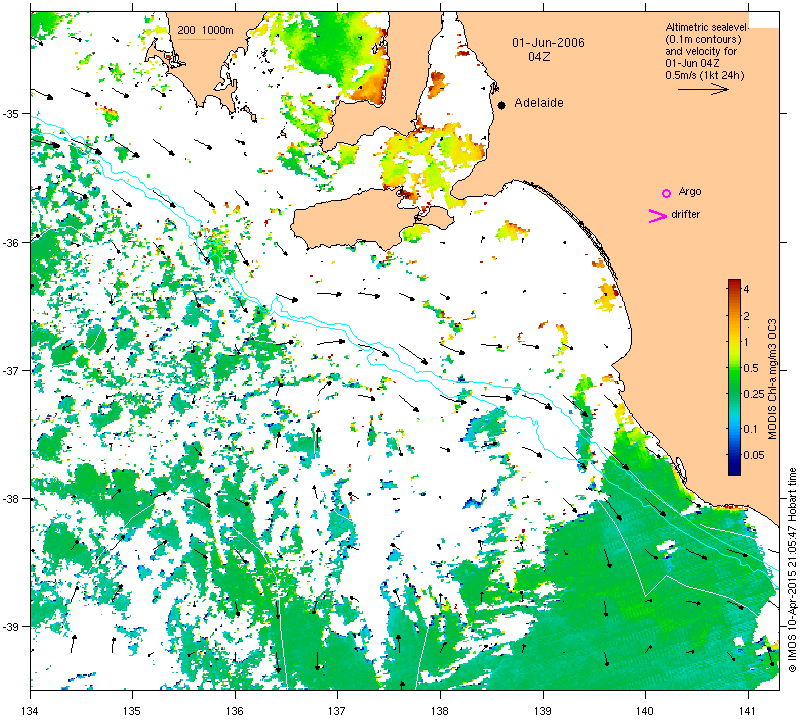This screenshot has width=800, height=720.
Task: Click the longitude label 135
Action: tap(133, 709)
